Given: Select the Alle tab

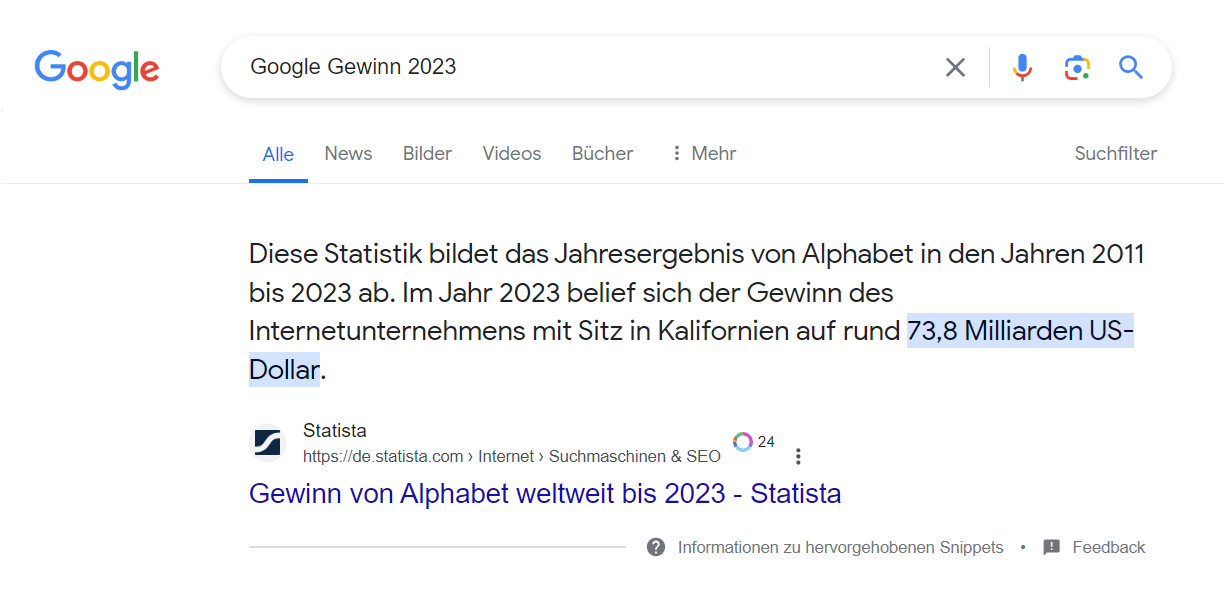Looking at the screenshot, I should [278, 154].
